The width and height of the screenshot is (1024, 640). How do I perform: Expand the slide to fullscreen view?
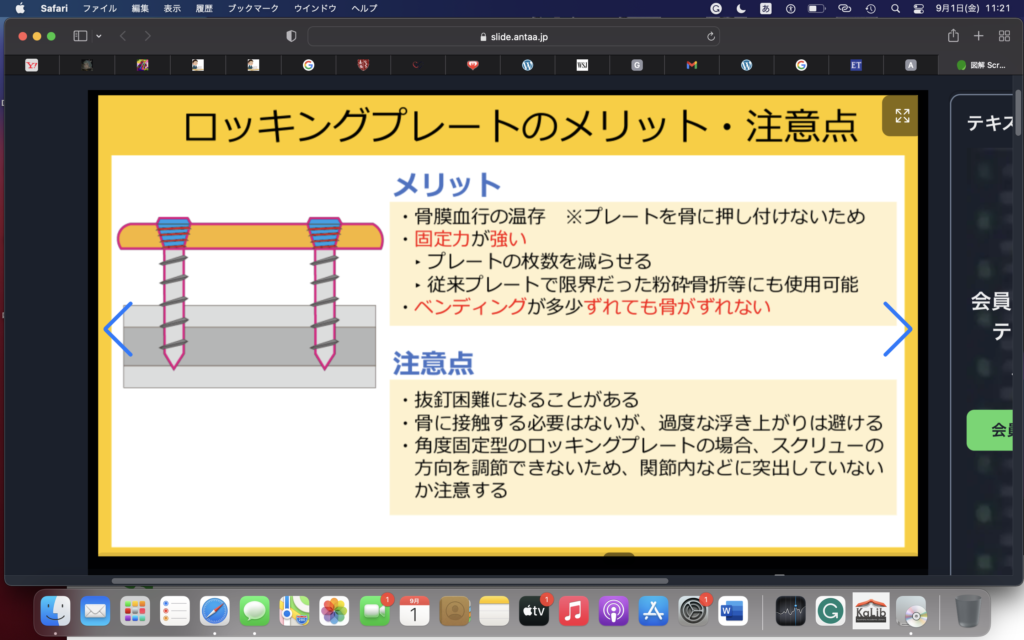[x=902, y=116]
